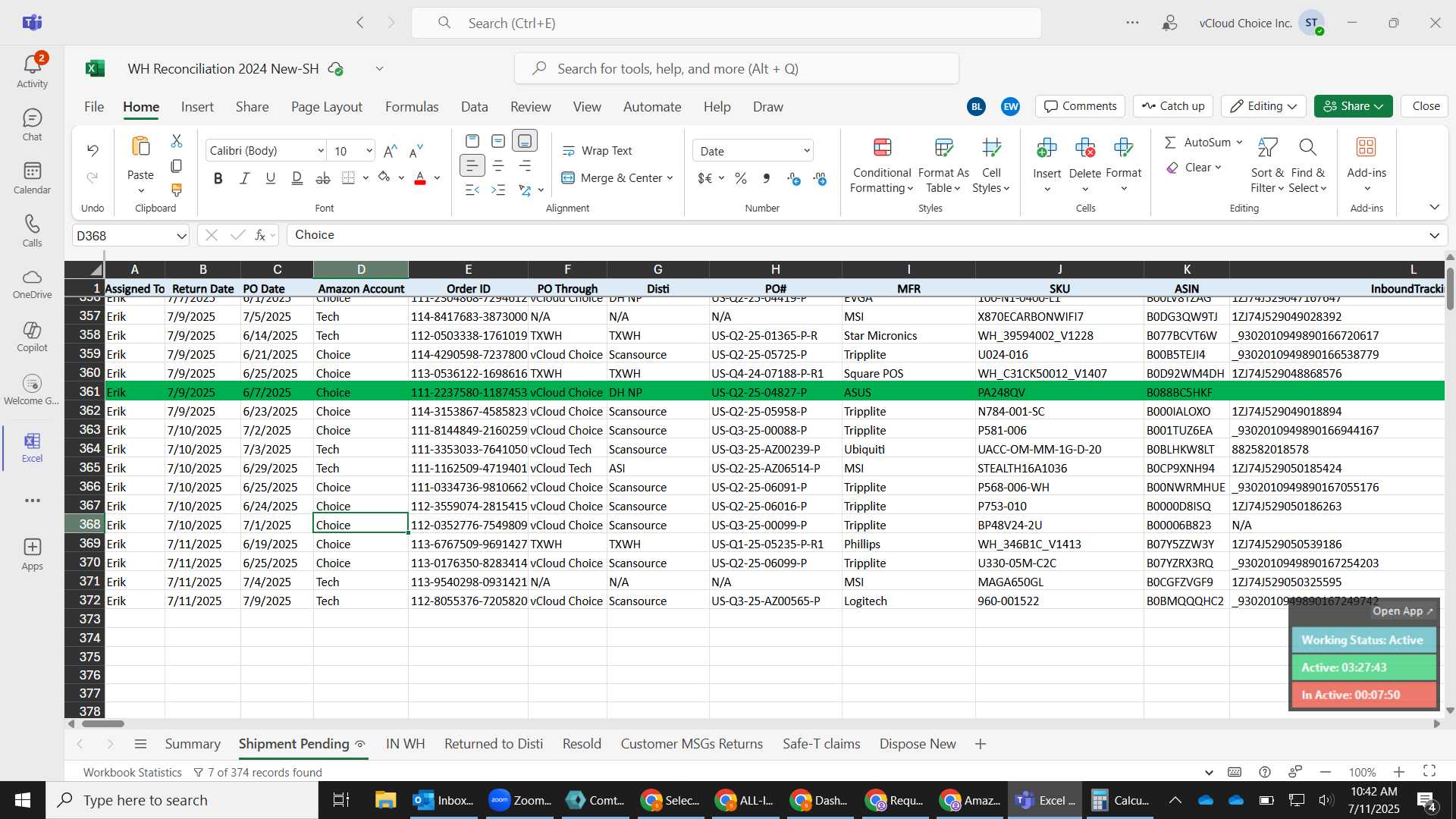The image size is (1456, 819).
Task: Click the Catch up button
Action: [x=1173, y=106]
